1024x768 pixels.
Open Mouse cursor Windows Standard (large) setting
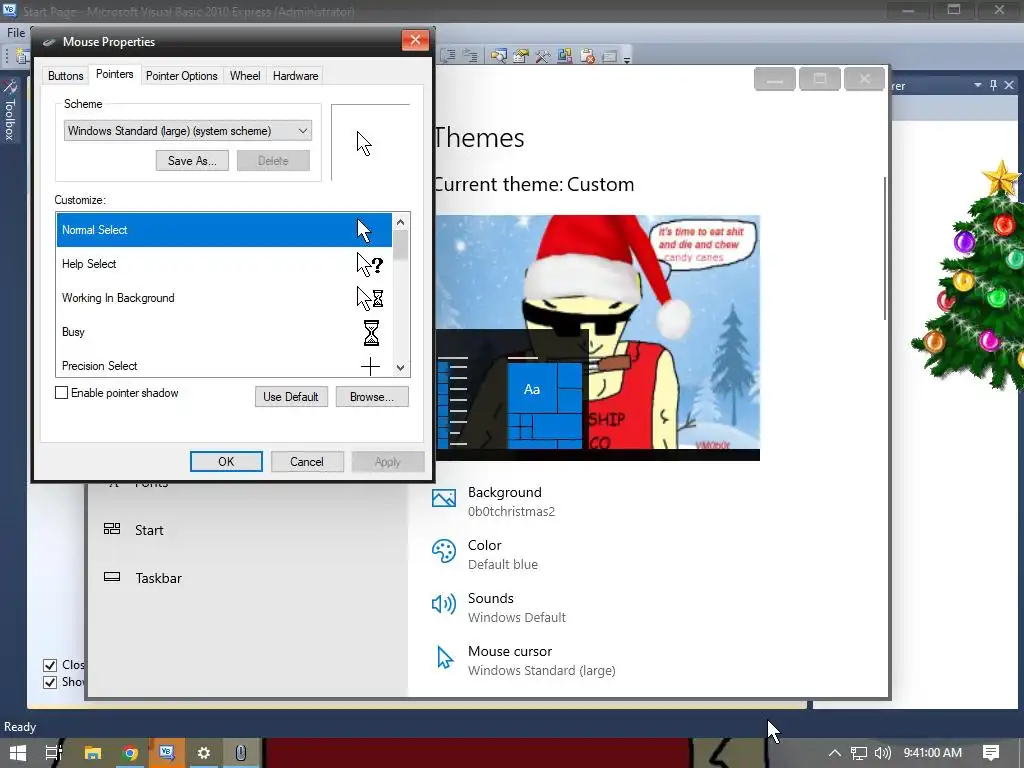click(x=526, y=660)
